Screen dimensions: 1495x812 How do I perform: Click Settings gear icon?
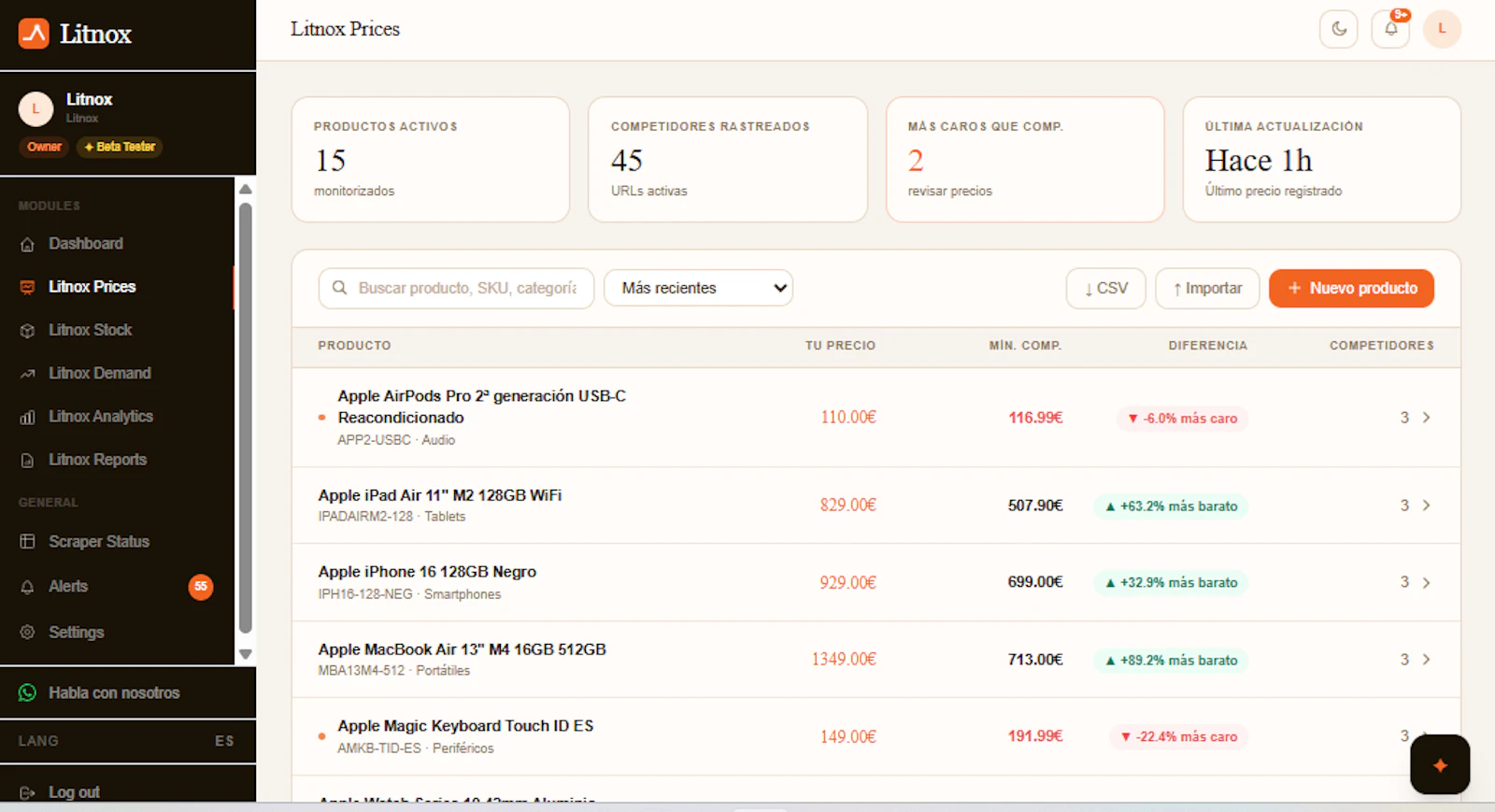click(x=28, y=633)
